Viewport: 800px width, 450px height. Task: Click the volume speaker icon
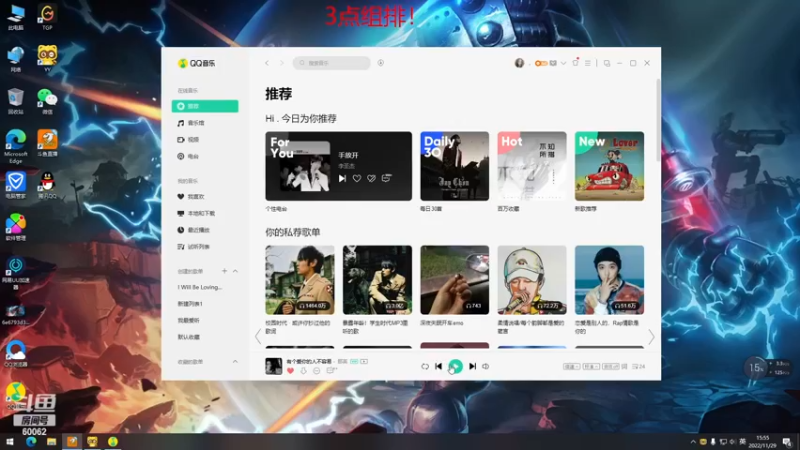486,366
